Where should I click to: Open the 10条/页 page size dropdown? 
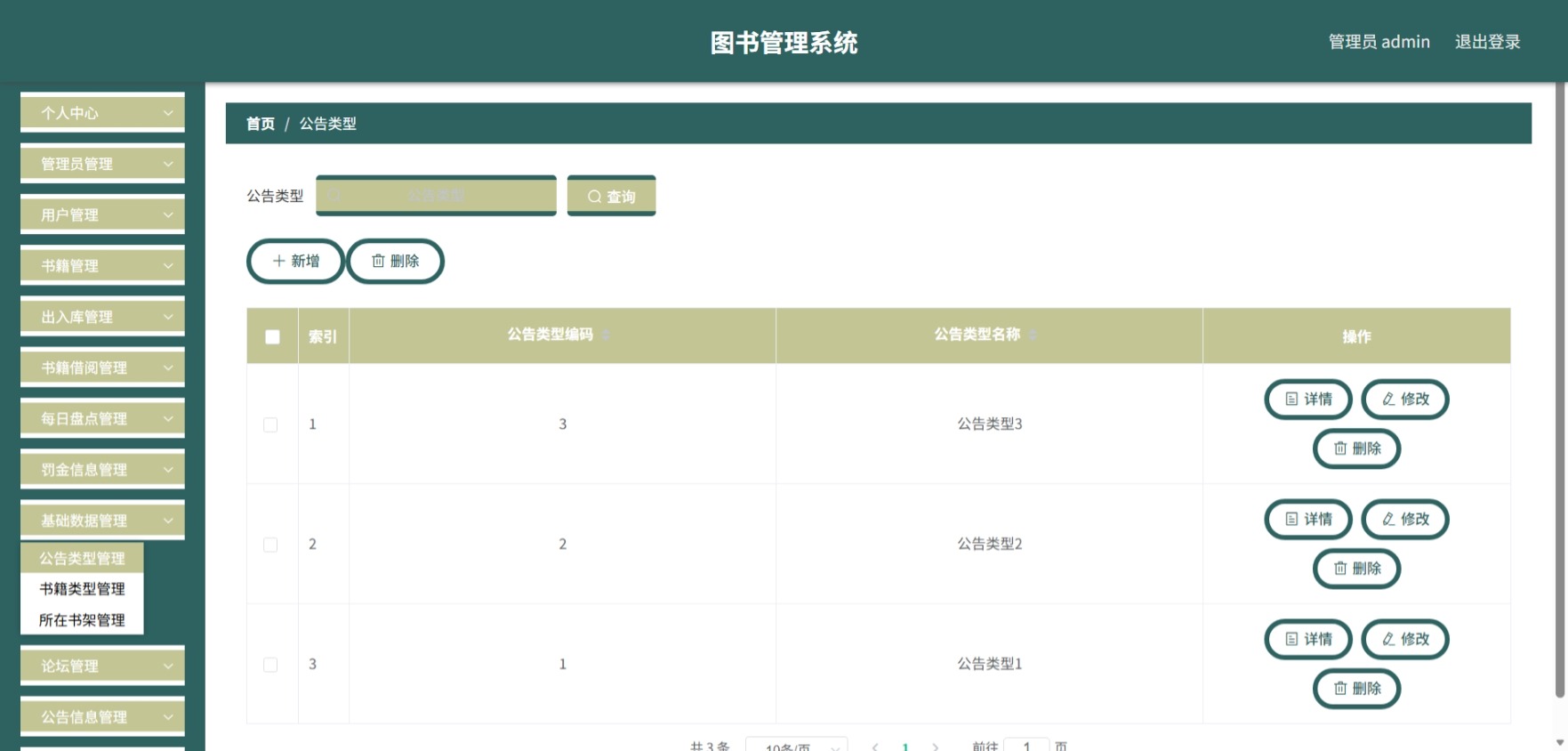point(796,746)
